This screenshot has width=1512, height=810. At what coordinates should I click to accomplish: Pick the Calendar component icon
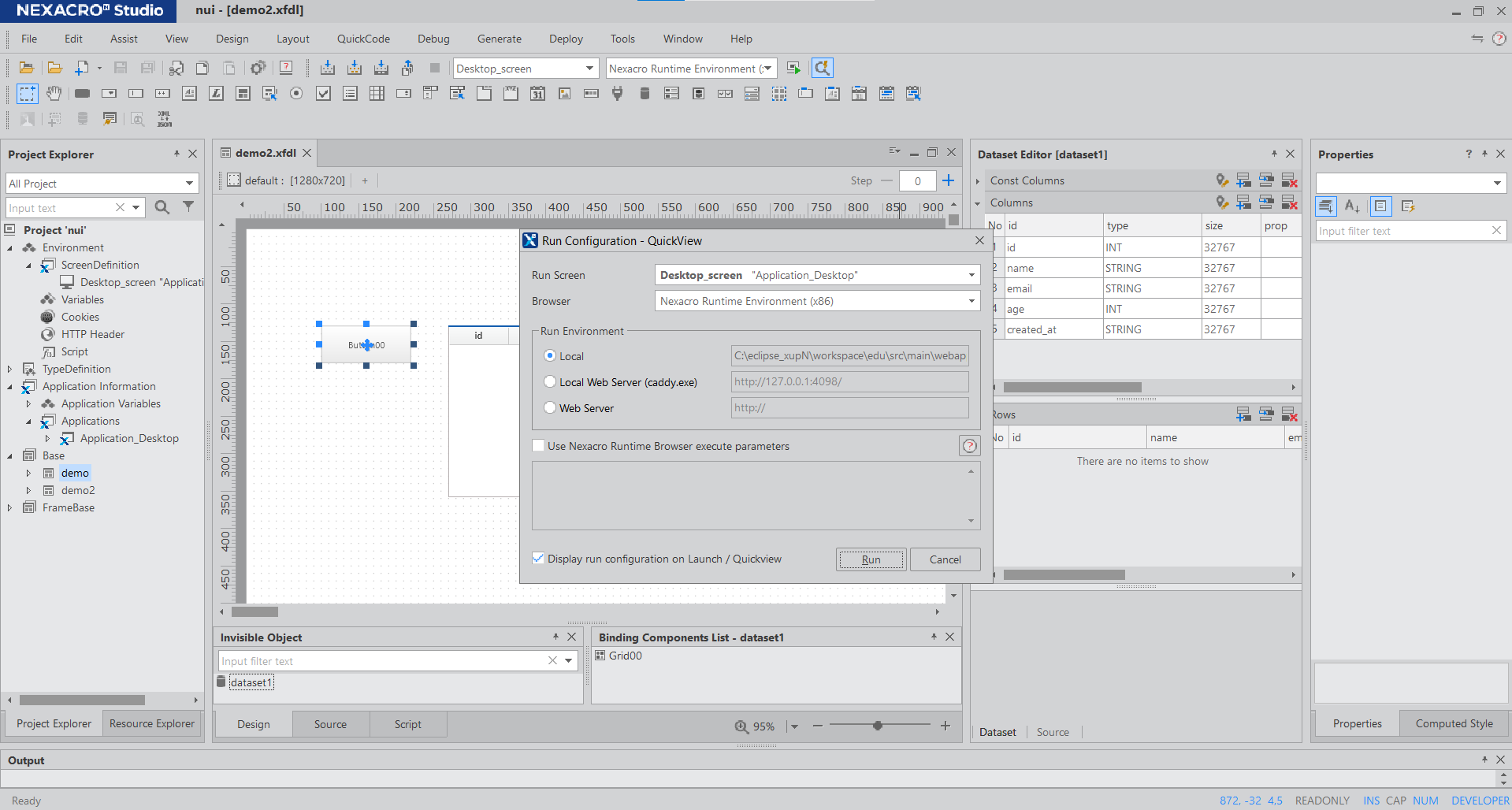point(537,94)
